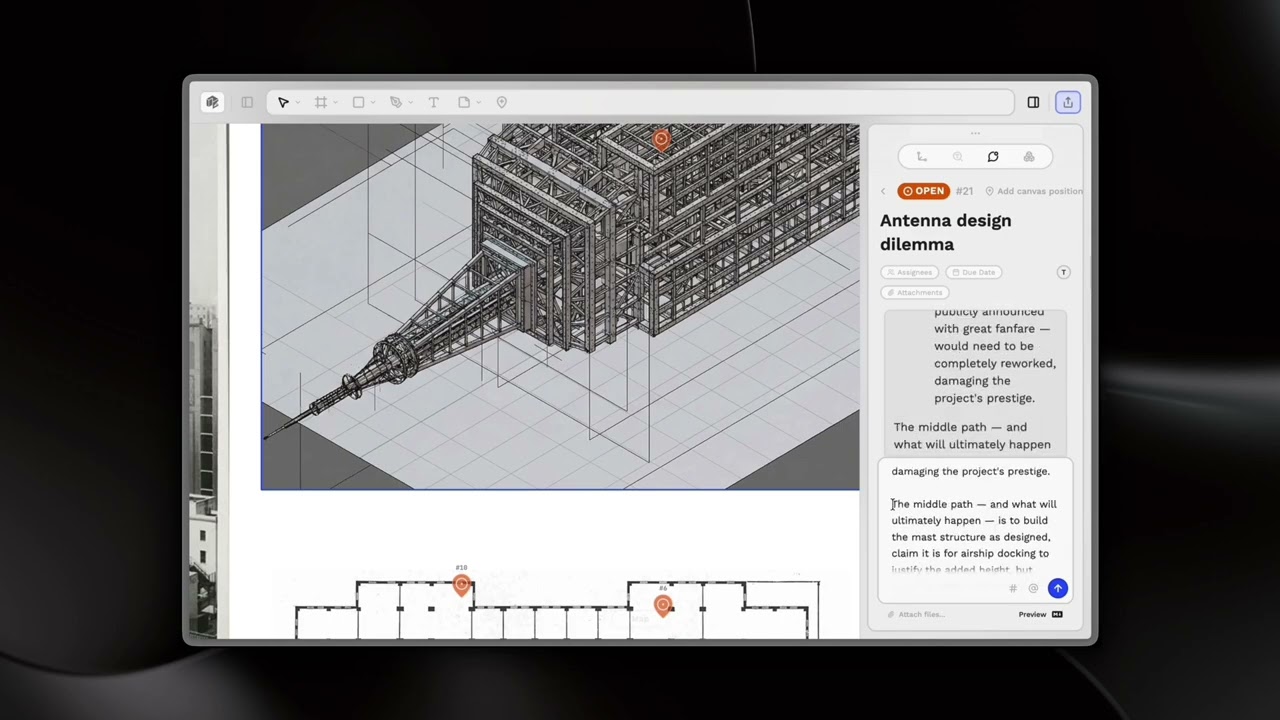
Task: Send the comment with the blue arrow
Action: pos(1057,589)
